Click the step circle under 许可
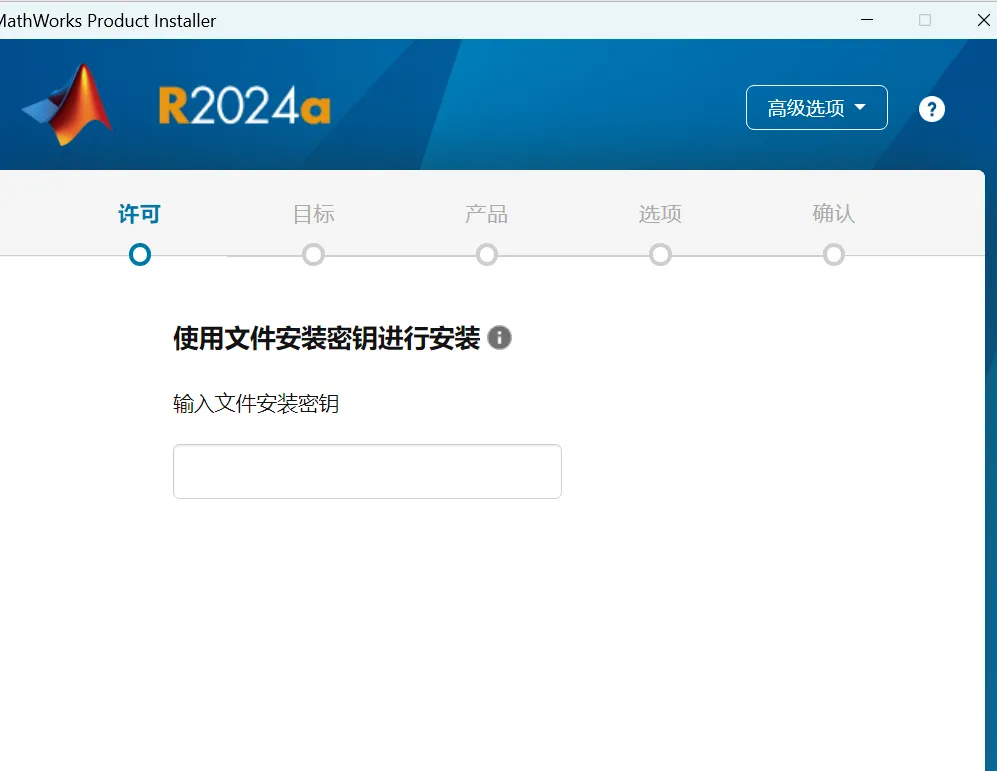The height and width of the screenshot is (771, 997). pos(140,255)
